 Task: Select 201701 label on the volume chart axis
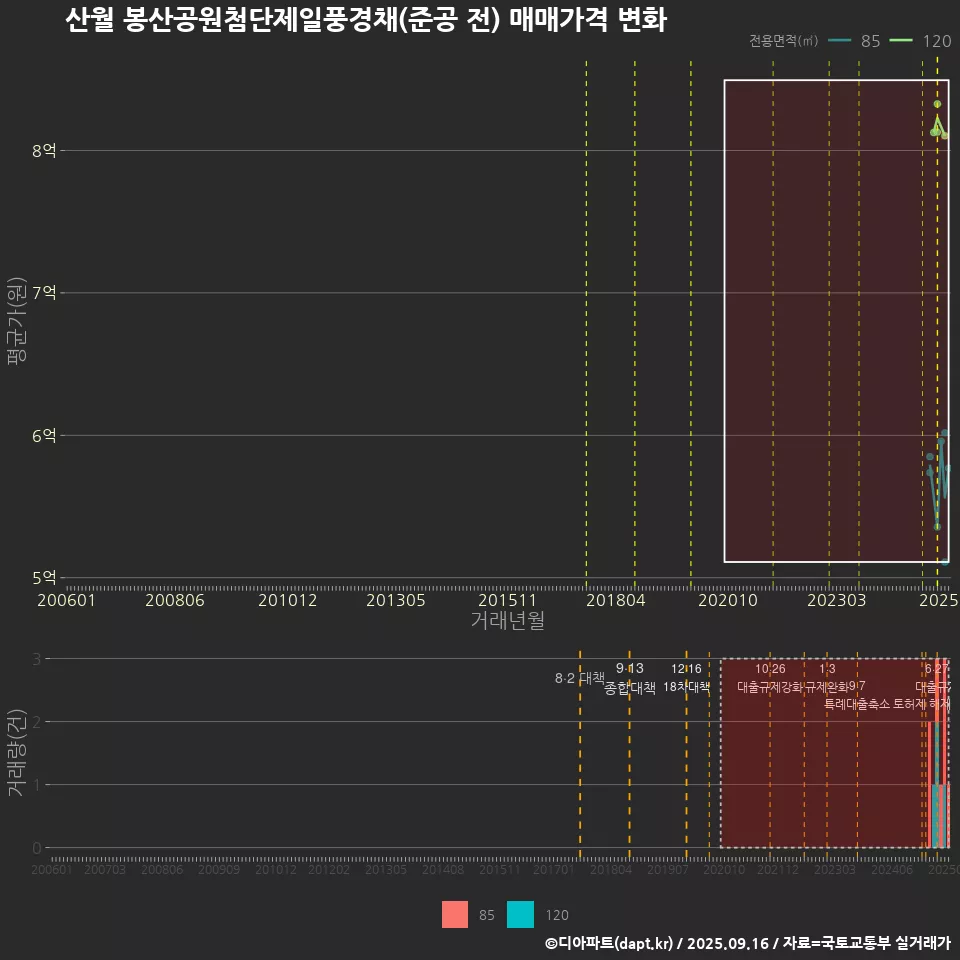(x=553, y=869)
